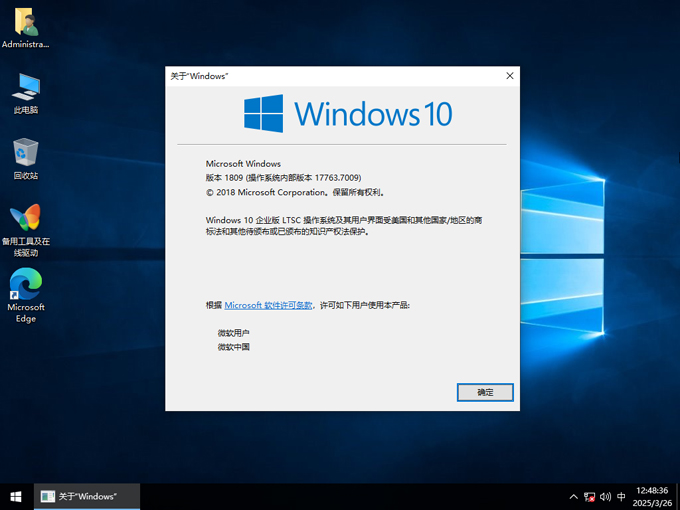Select the Microsoft Edge desktop shortcut
This screenshot has height=510, width=680.
26,295
